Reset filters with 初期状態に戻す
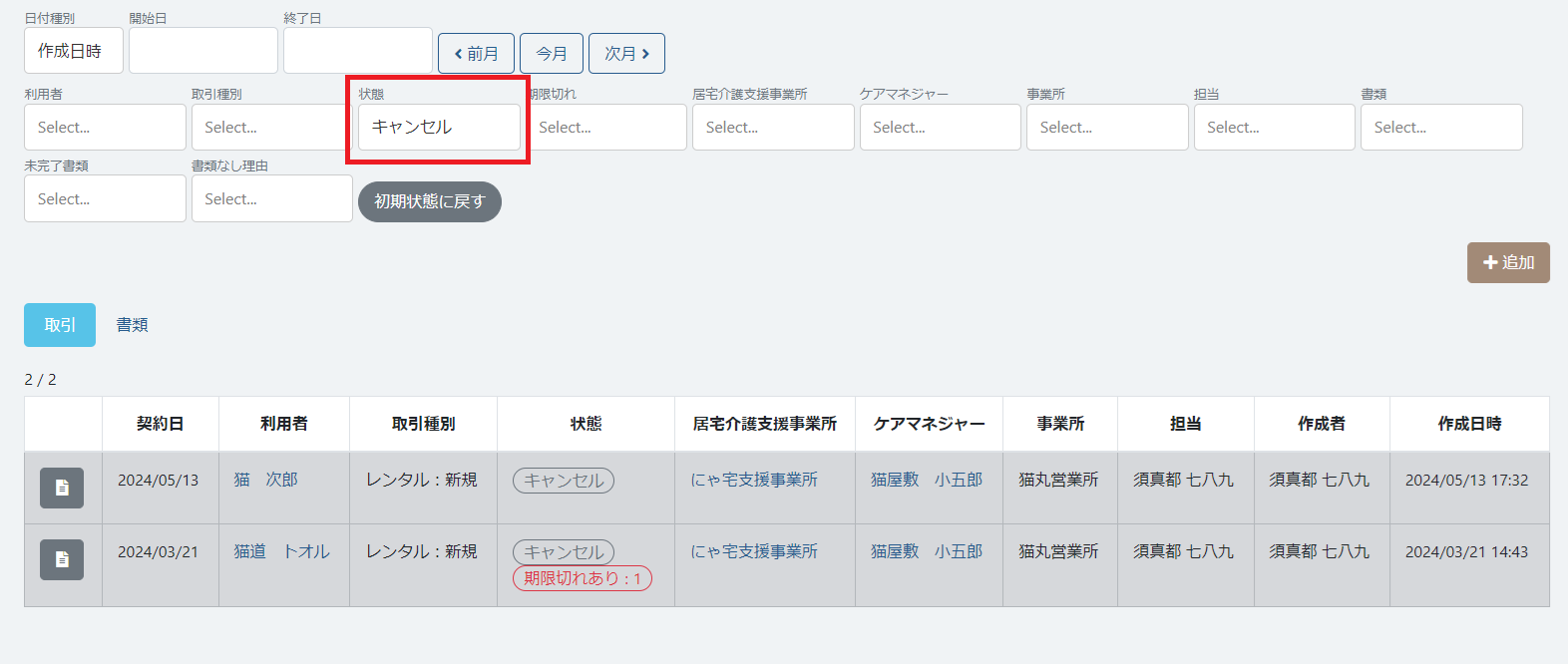1568x664 pixels. 429,201
